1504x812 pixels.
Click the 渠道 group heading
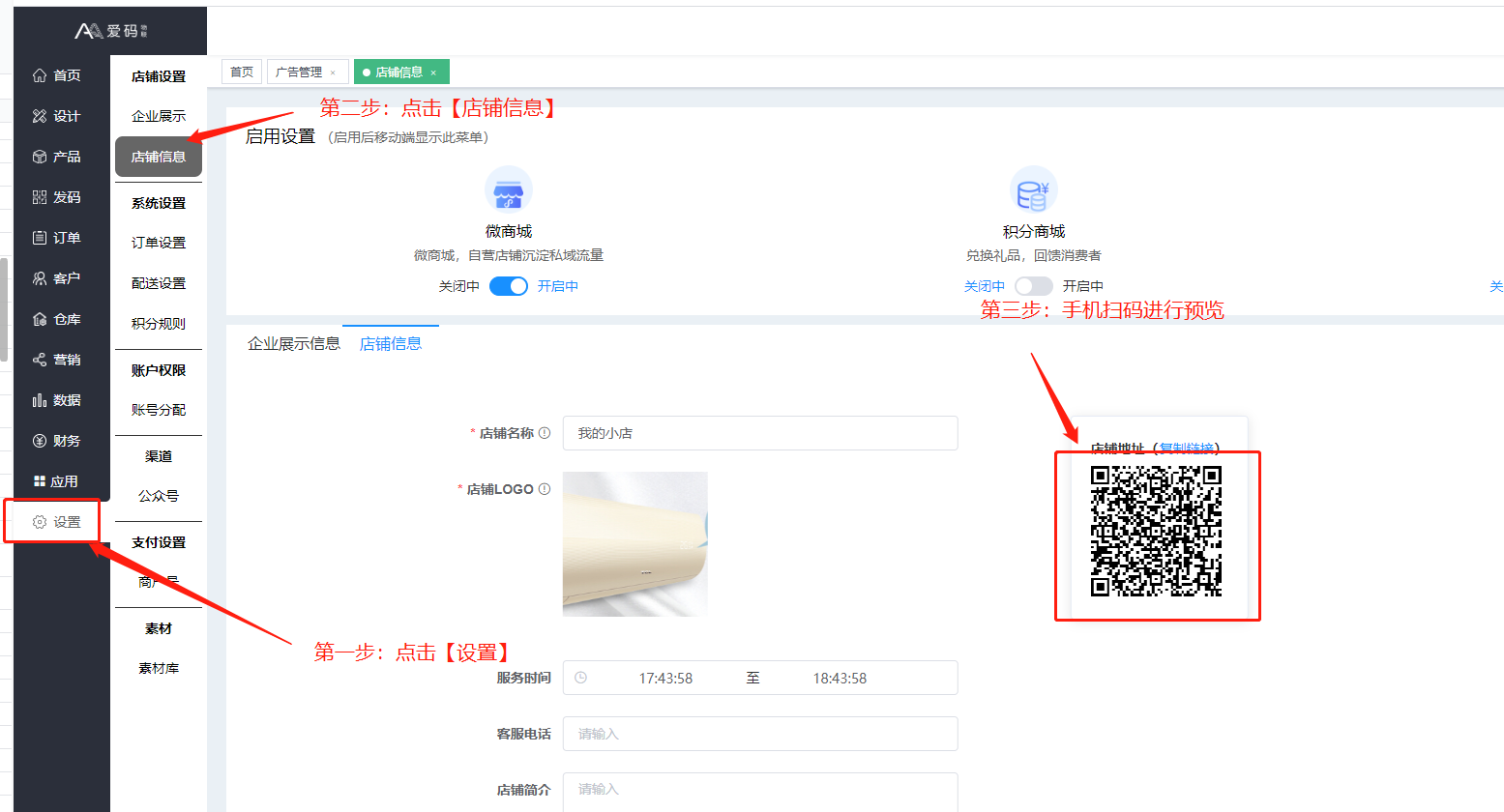pos(159,456)
